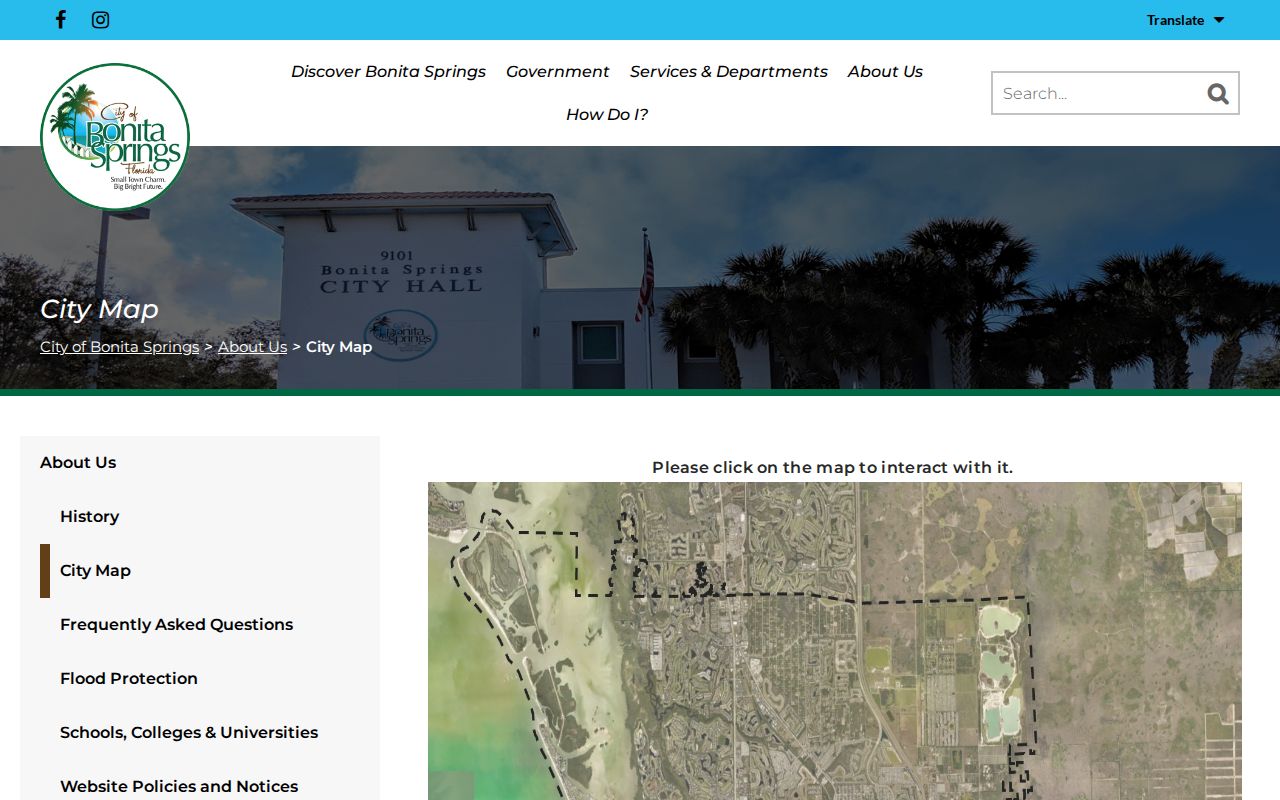Image resolution: width=1280 pixels, height=800 pixels.
Task: Open About Us sidebar heading
Action: coord(78,462)
